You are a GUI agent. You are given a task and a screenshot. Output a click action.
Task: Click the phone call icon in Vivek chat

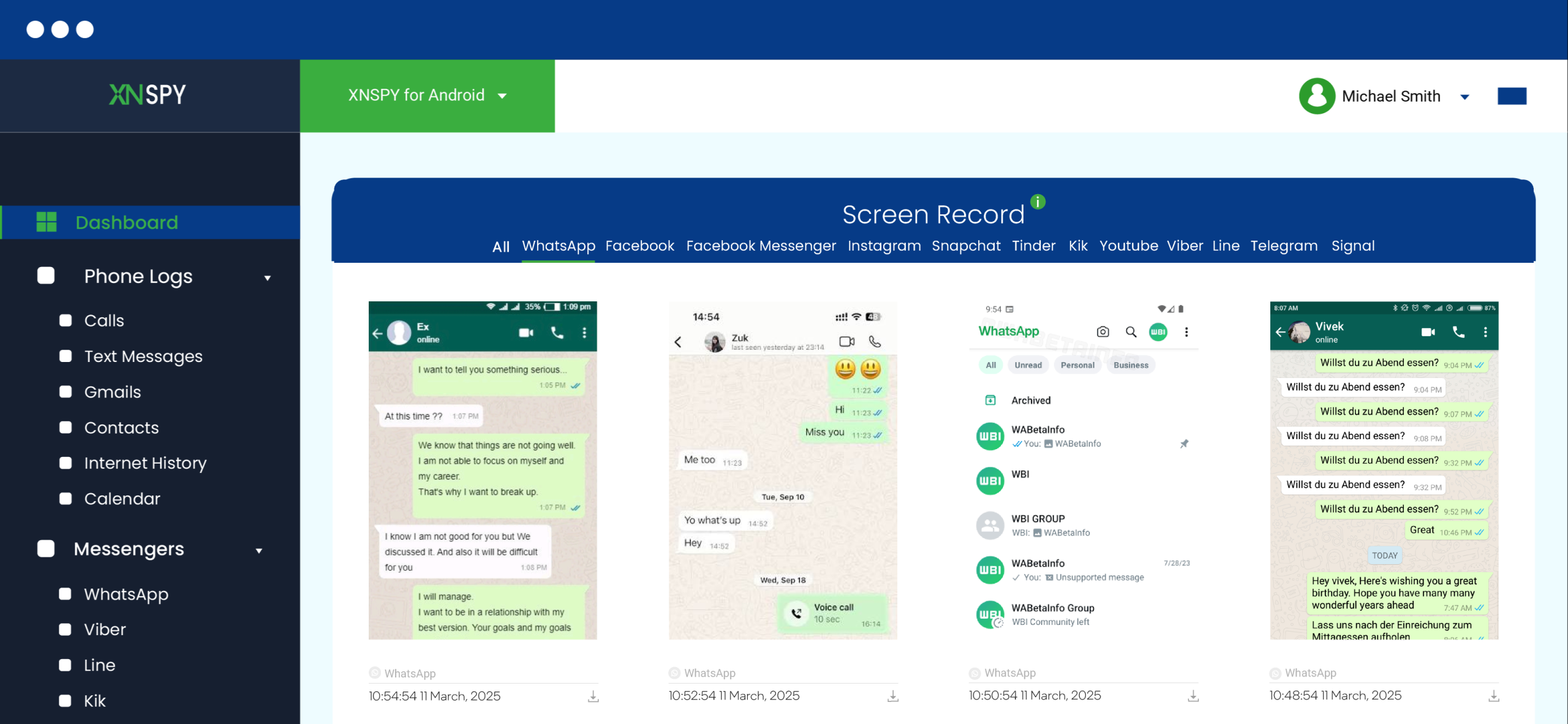pos(1458,332)
